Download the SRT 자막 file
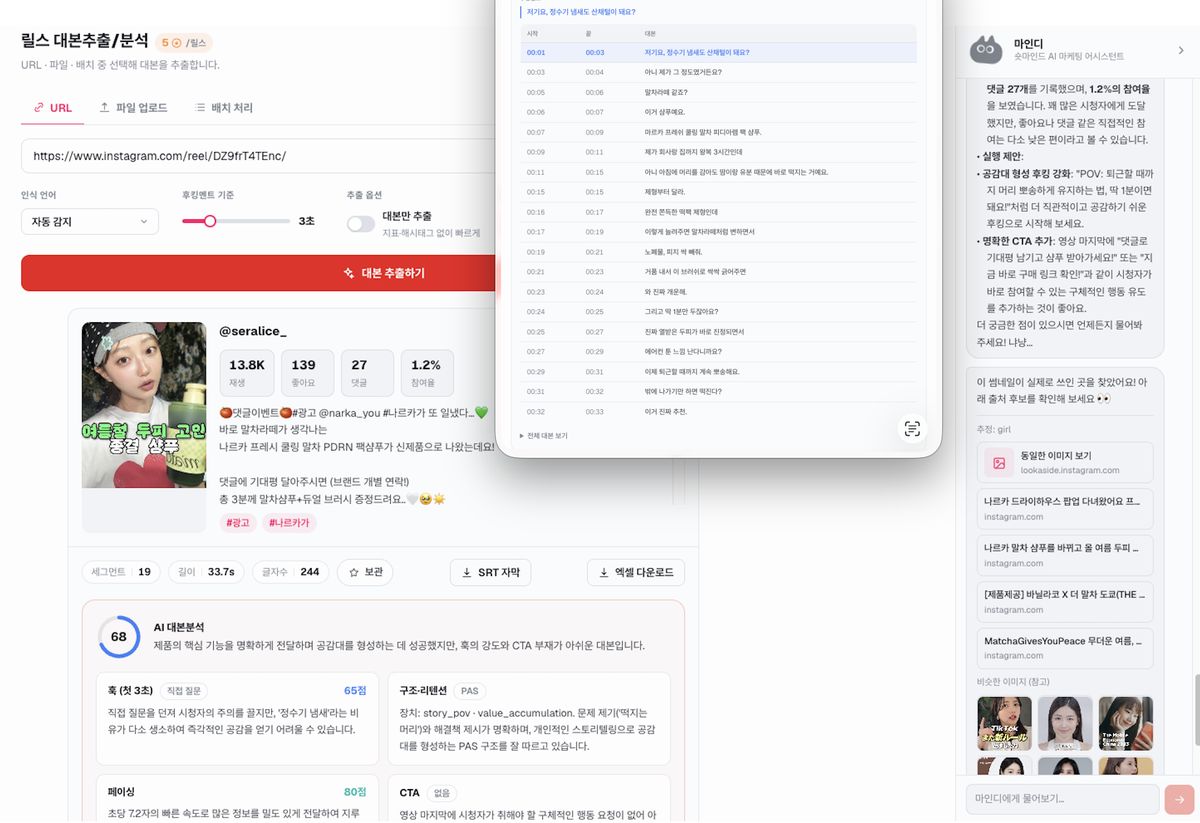 (490, 573)
